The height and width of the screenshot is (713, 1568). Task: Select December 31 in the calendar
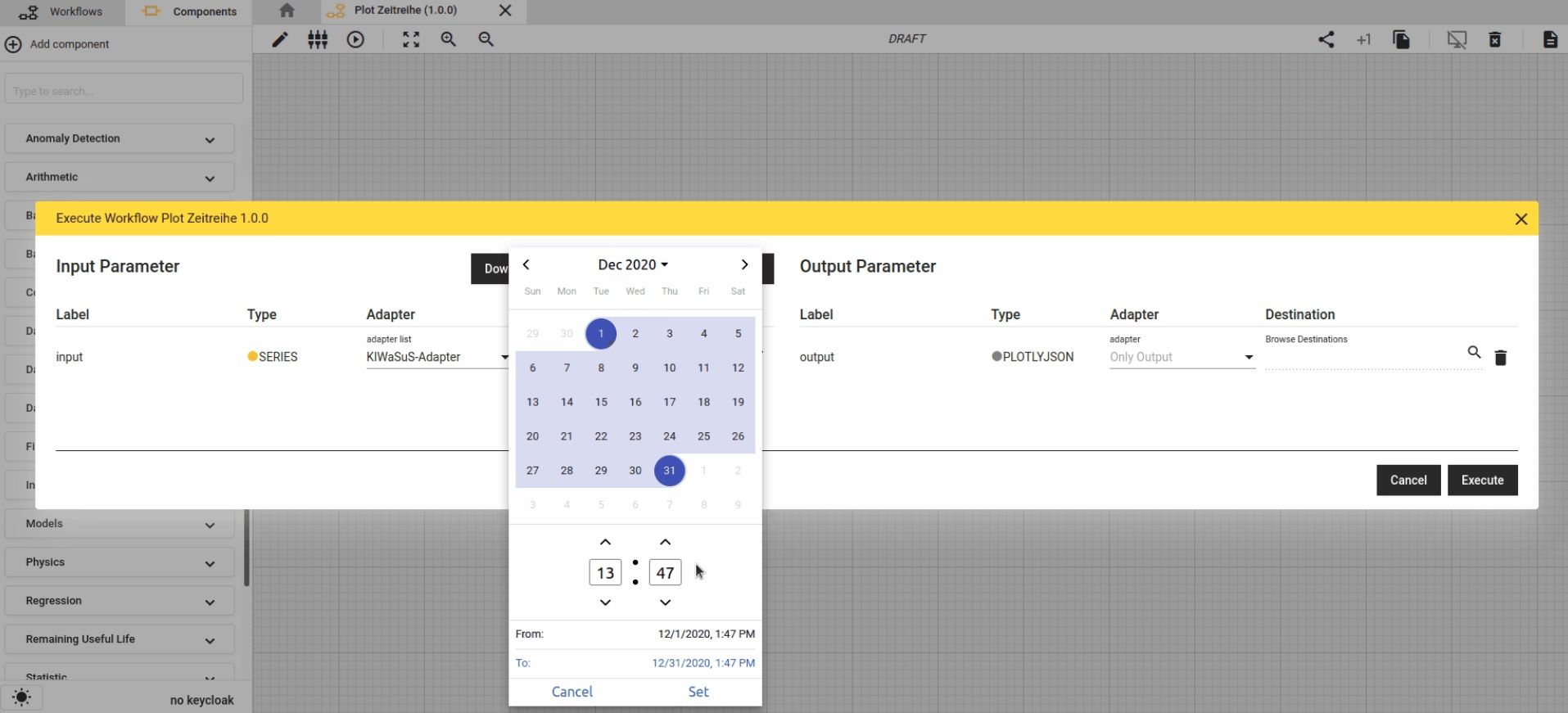(670, 471)
